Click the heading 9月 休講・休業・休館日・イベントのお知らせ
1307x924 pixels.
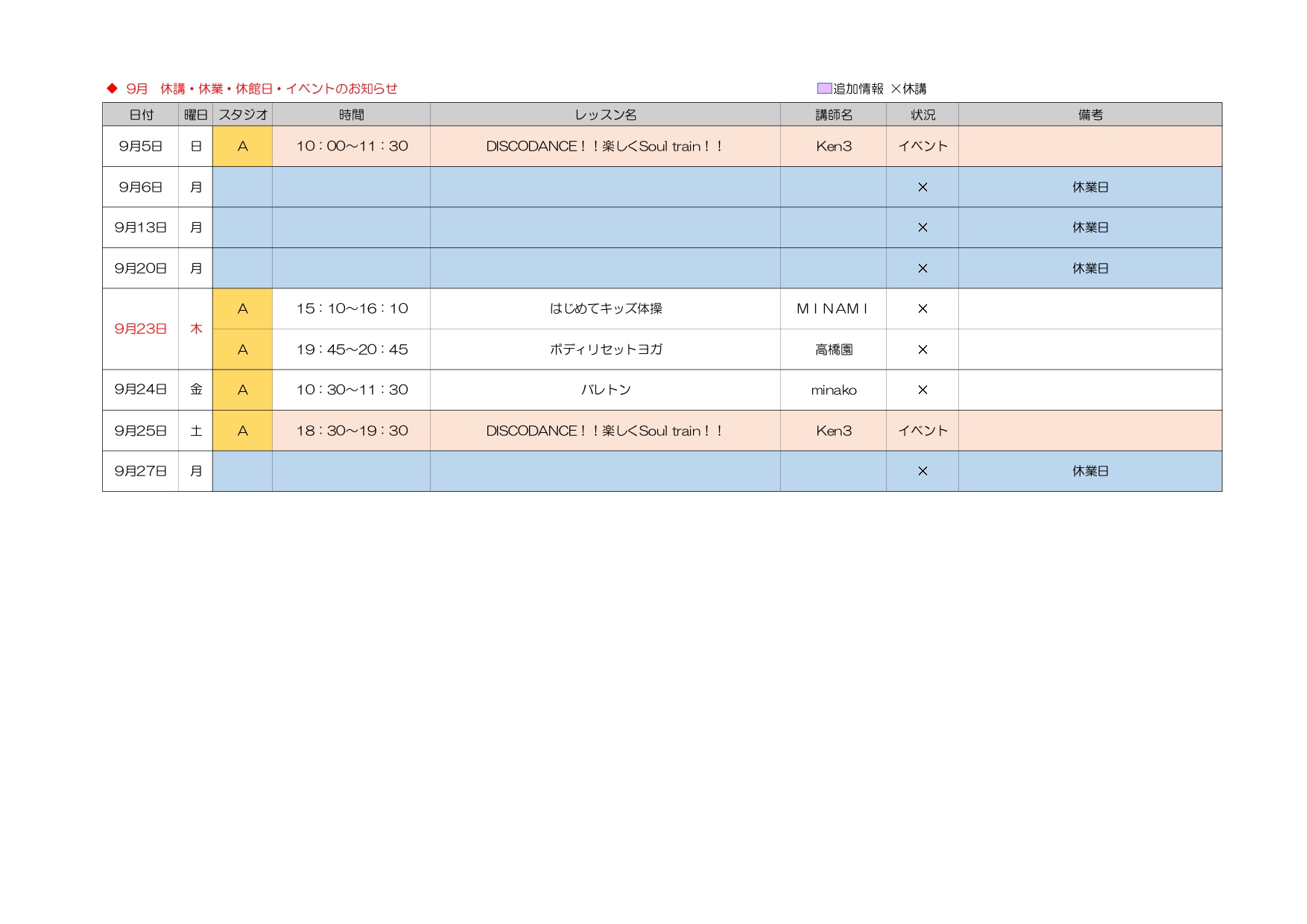(262, 89)
